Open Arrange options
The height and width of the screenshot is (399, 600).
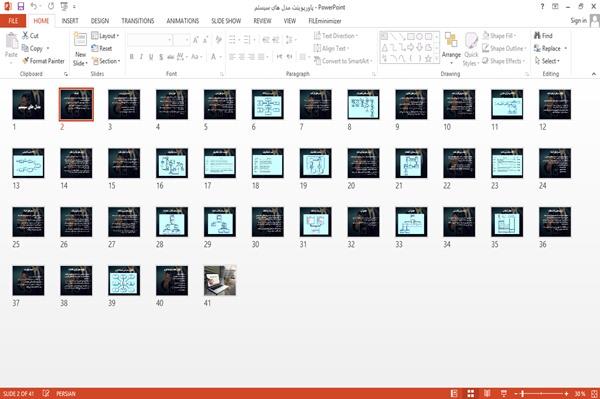(x=451, y=49)
